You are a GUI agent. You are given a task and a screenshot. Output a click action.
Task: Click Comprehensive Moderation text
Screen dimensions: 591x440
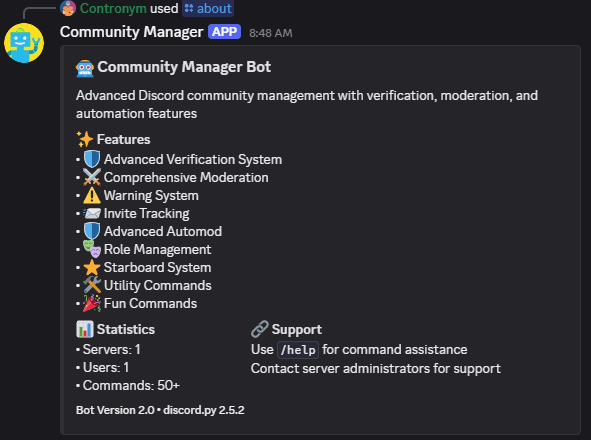[x=186, y=178]
